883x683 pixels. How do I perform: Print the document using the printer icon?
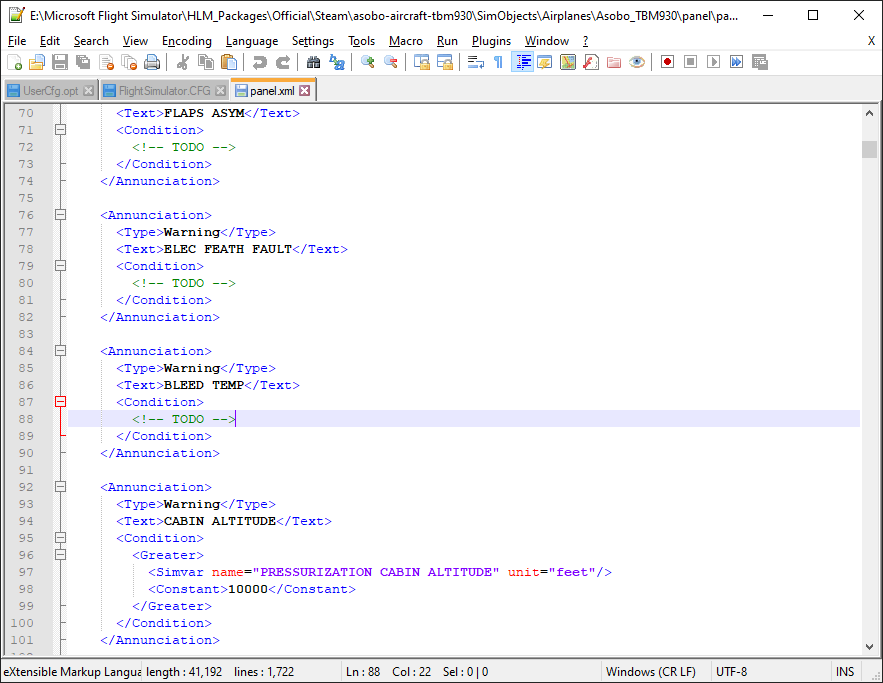152,62
